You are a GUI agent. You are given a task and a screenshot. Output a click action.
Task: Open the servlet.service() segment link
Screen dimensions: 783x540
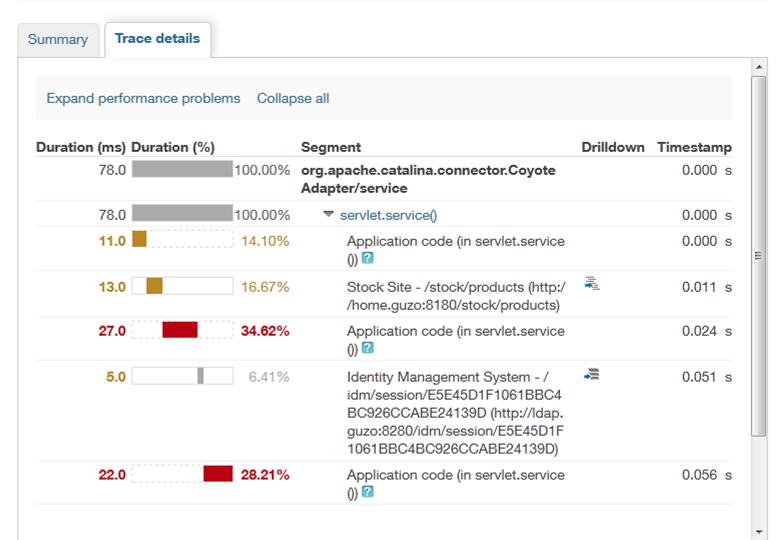(x=389, y=215)
